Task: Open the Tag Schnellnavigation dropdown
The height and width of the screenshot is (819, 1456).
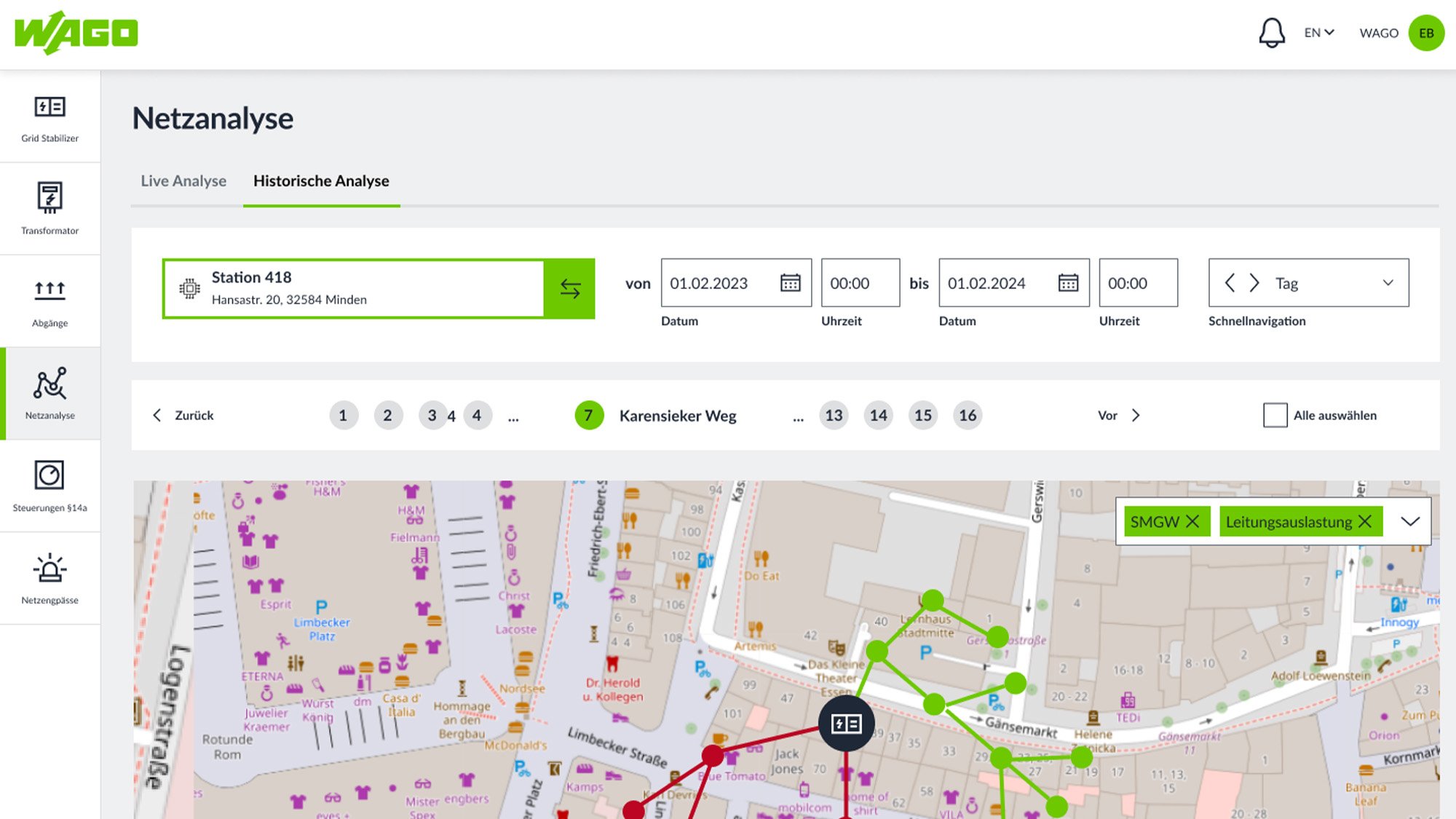Action: (1388, 283)
